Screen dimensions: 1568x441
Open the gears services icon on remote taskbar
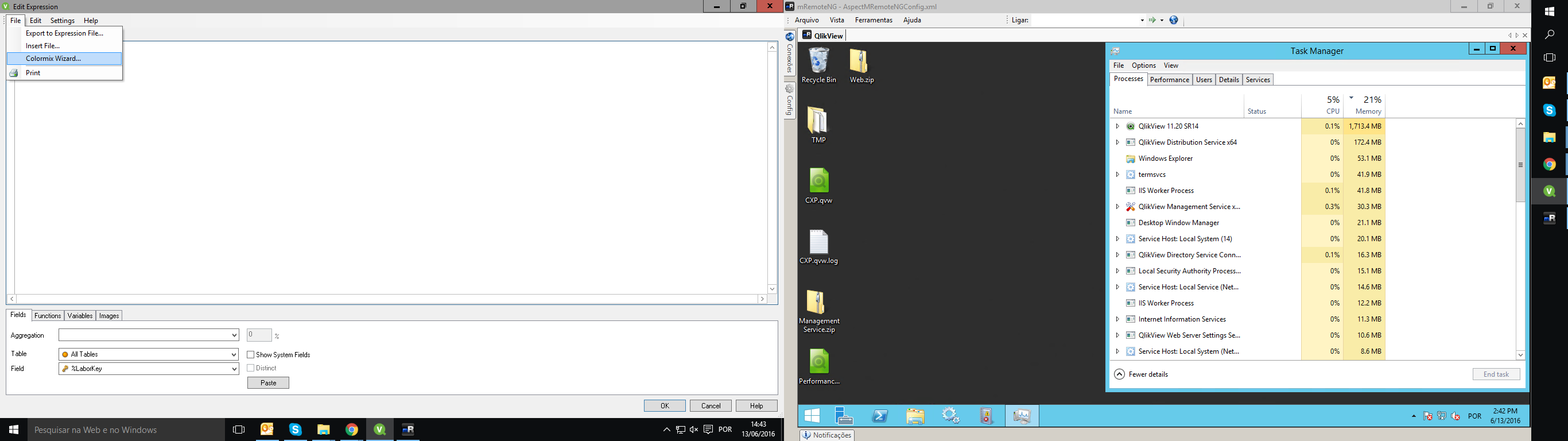[x=950, y=416]
